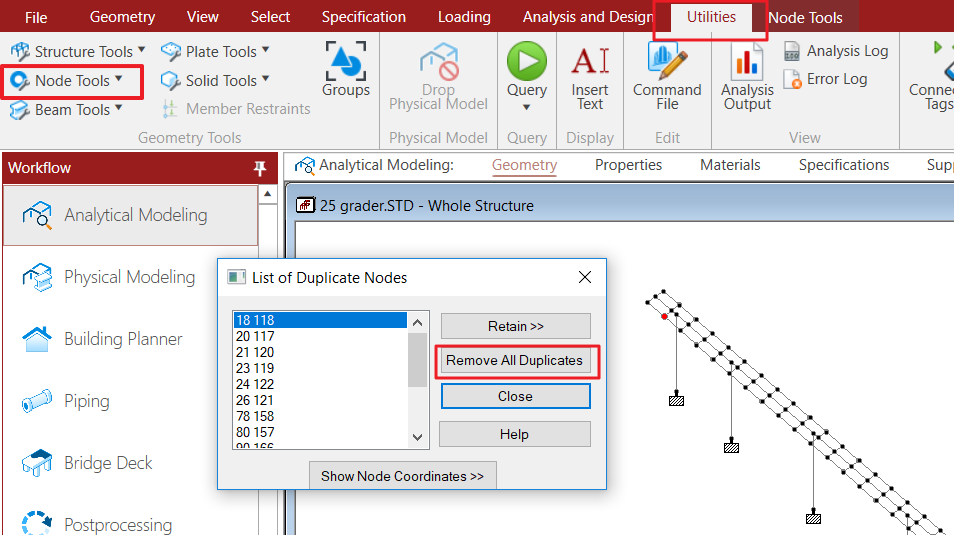The image size is (954, 535).
Task: Open the Command File editor
Action: [x=667, y=77]
